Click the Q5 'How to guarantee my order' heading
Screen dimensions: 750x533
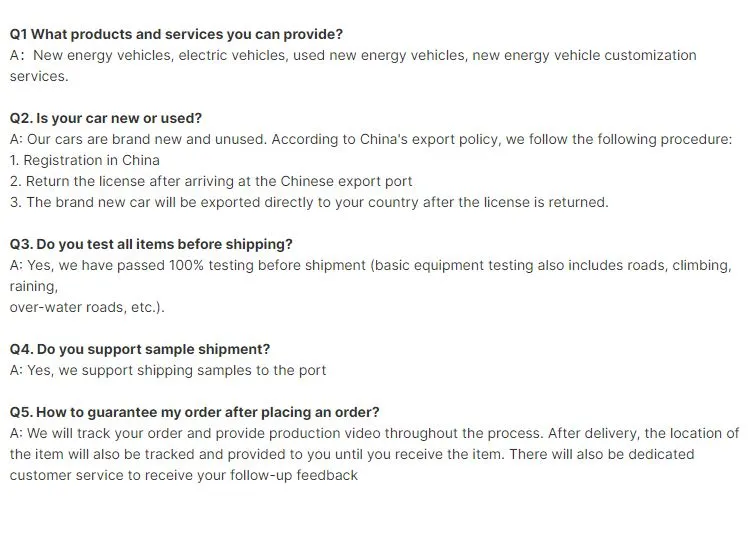[x=194, y=412]
